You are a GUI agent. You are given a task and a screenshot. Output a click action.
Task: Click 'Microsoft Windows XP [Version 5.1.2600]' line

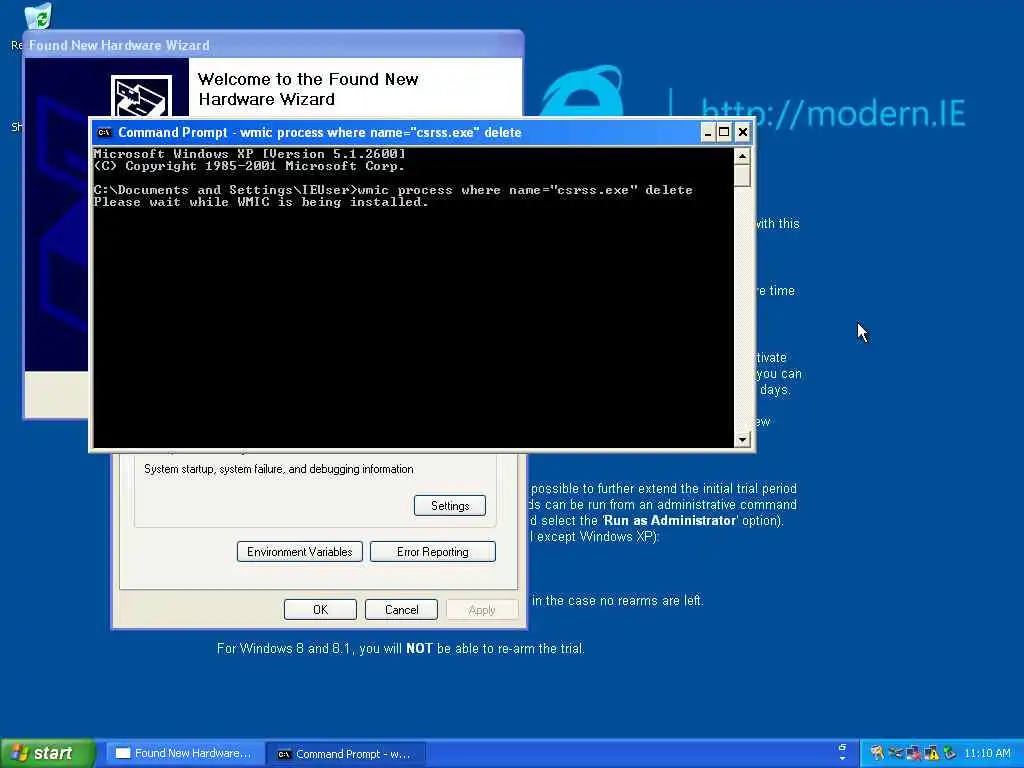point(249,154)
